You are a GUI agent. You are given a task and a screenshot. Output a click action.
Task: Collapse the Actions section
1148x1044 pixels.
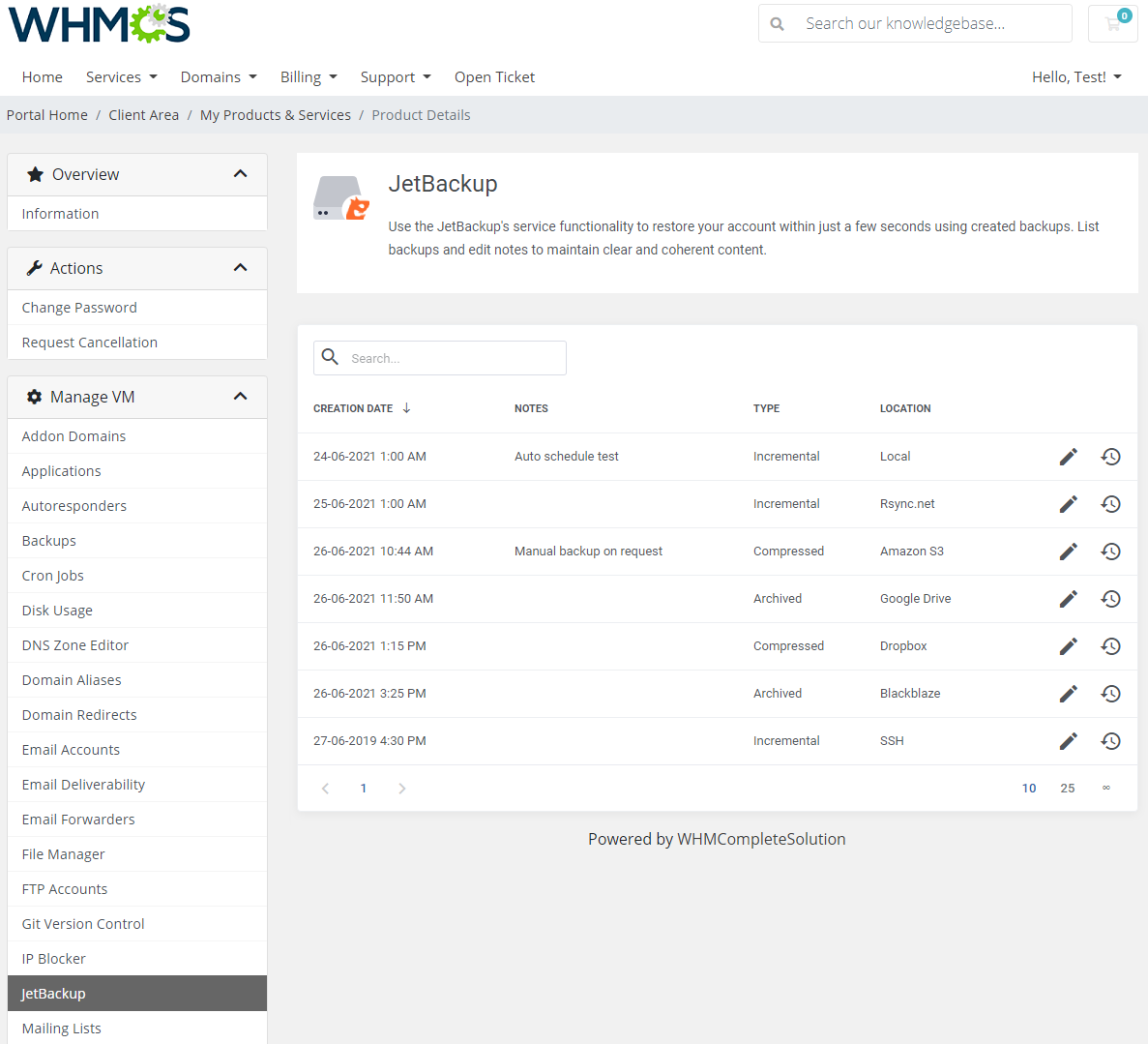tap(240, 268)
